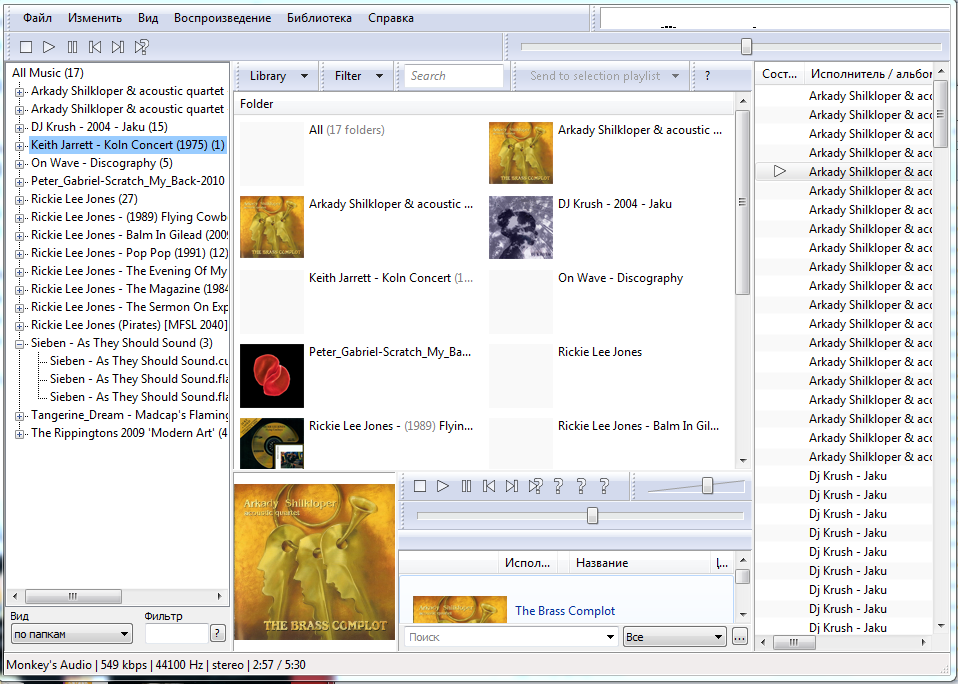Screen dimensions: 958x684
Task: Collapse the Sieben - As They Should Sound folder
Action: point(20,343)
